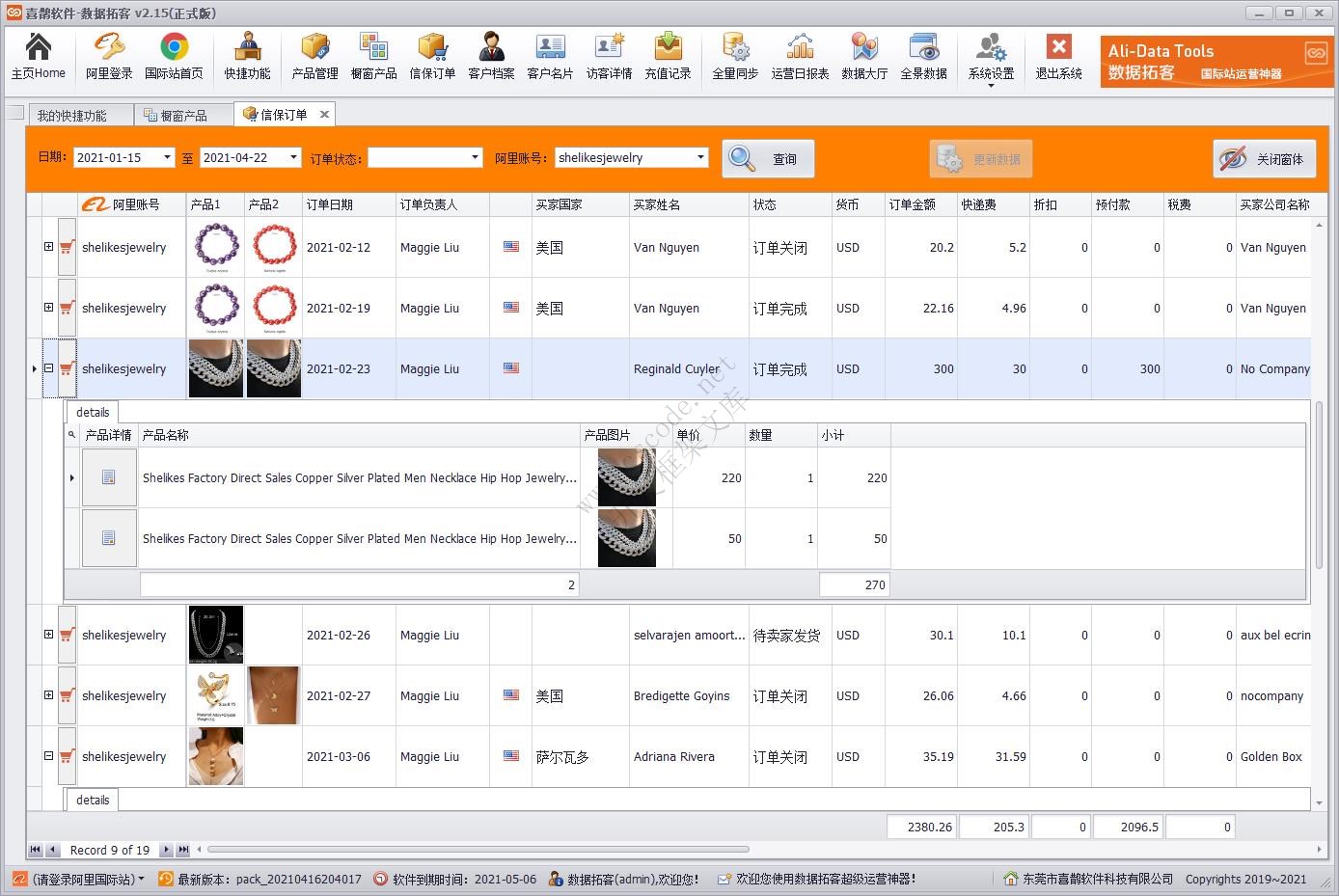Click the 关闭窗体 button

point(1264,159)
